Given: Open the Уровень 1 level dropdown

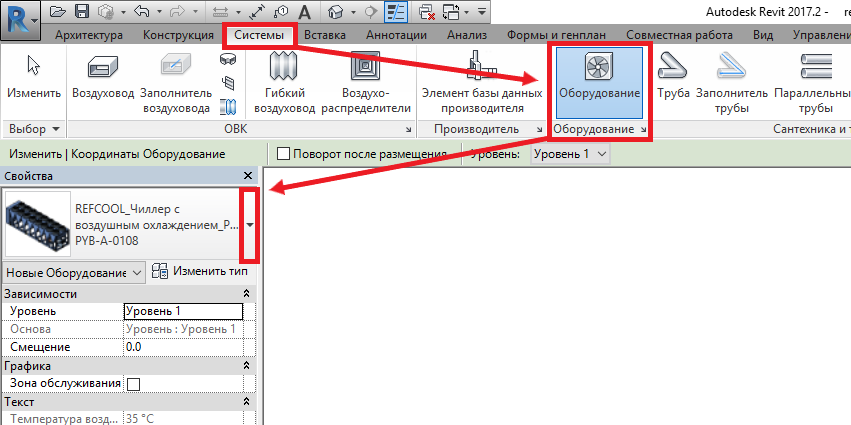Looking at the screenshot, I should 569,154.
